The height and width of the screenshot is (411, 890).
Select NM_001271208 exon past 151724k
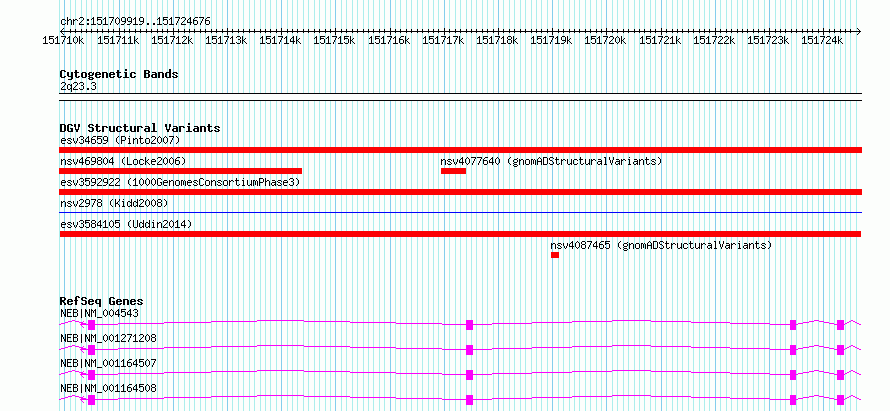[x=841, y=350]
